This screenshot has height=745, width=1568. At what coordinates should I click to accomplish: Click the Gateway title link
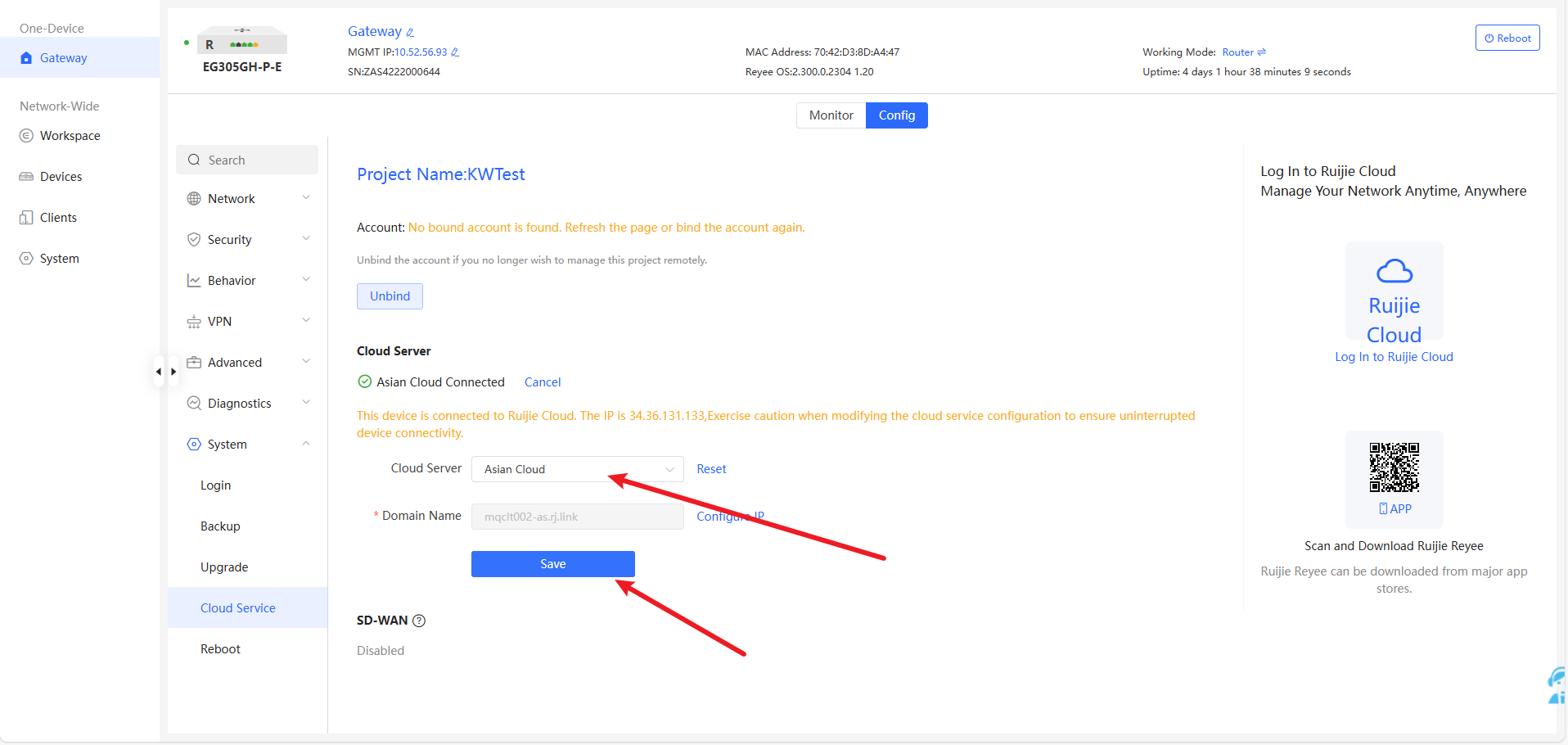coord(375,31)
